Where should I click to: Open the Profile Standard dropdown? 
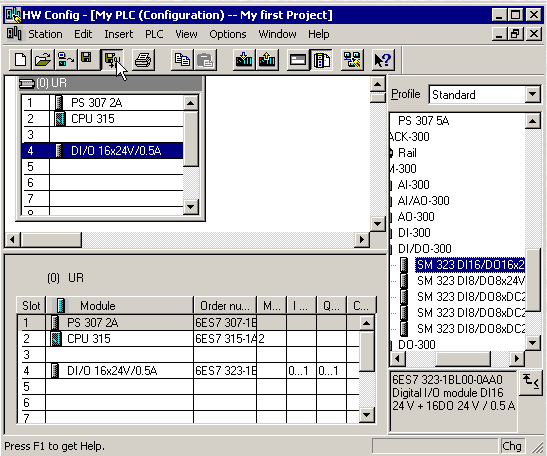[533, 94]
